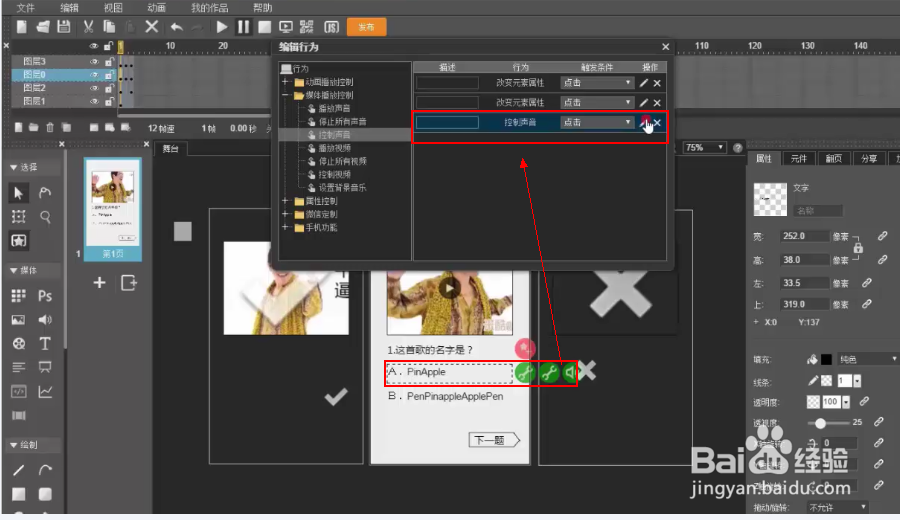Adjust the 透视度 slider handle

(x=820, y=423)
